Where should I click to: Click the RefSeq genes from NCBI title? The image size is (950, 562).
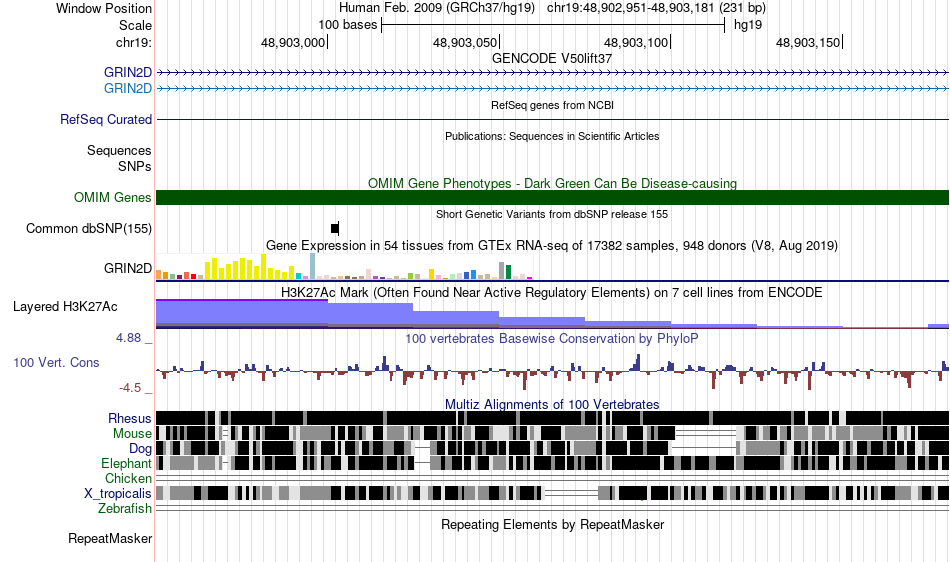pos(552,105)
